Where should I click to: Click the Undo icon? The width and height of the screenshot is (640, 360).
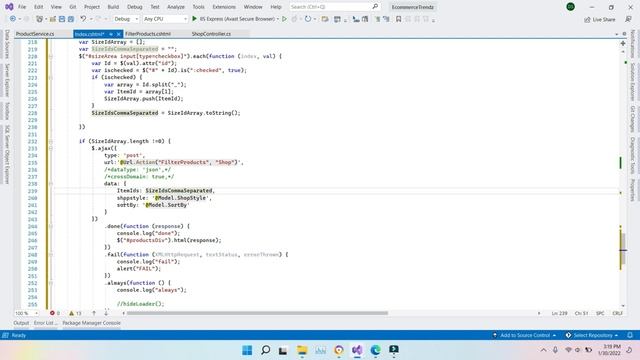(83, 19)
